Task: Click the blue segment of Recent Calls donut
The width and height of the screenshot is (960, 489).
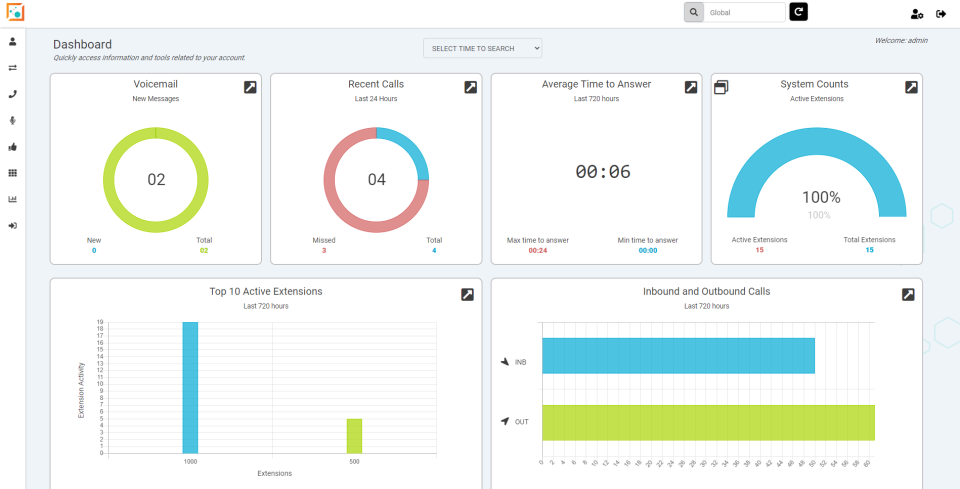Action: point(408,148)
